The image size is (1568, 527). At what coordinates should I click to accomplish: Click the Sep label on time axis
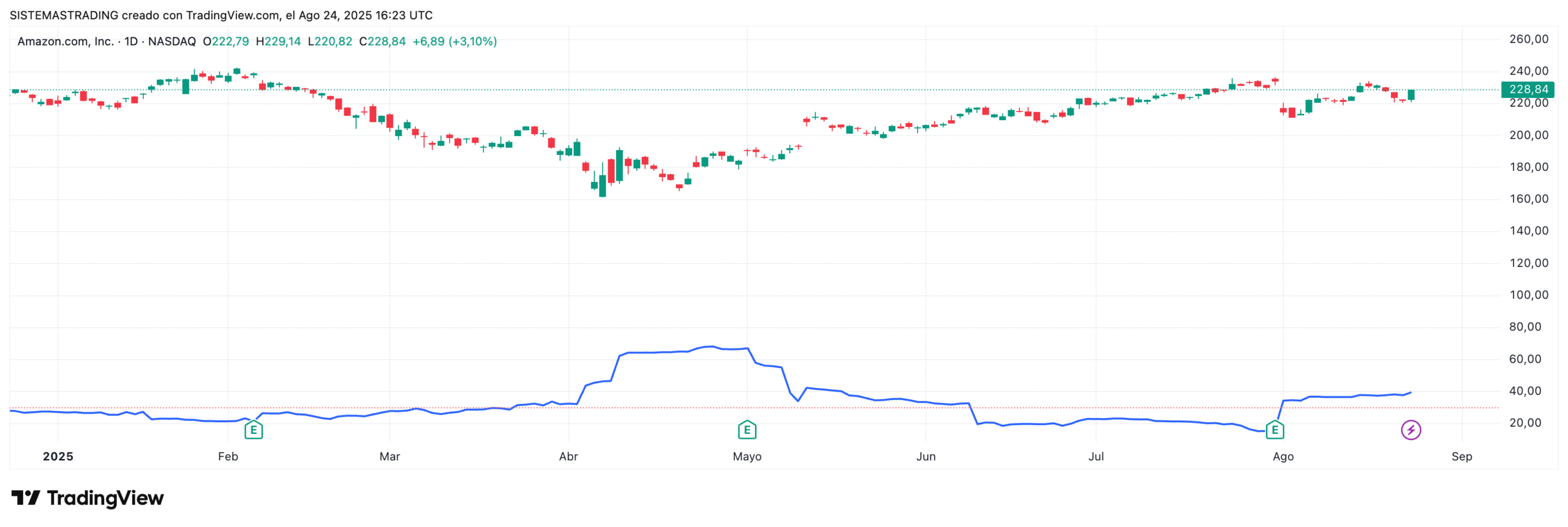tap(1461, 457)
